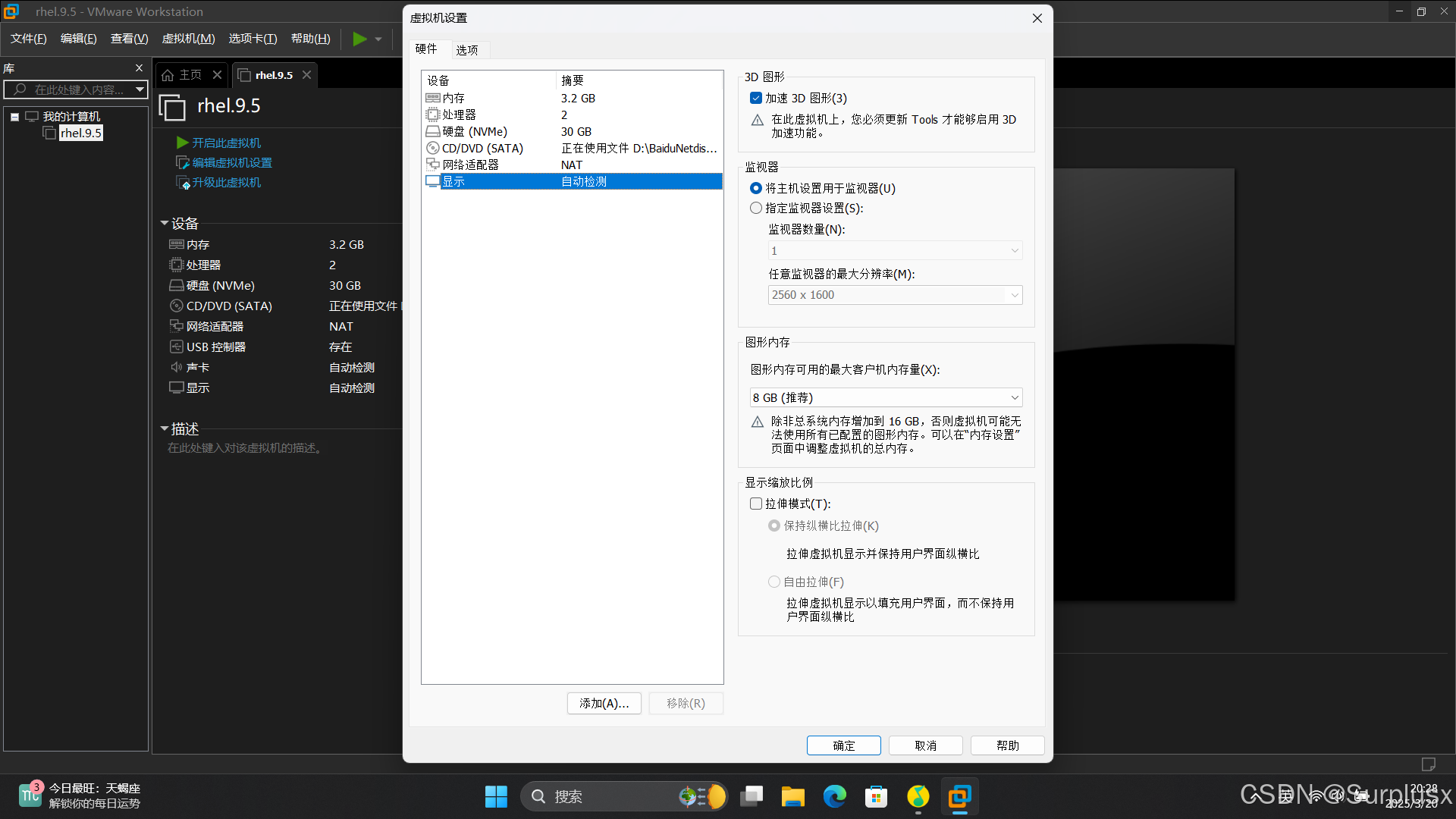
Task: Open Microsoft Edge from the taskbar
Action: point(834,796)
